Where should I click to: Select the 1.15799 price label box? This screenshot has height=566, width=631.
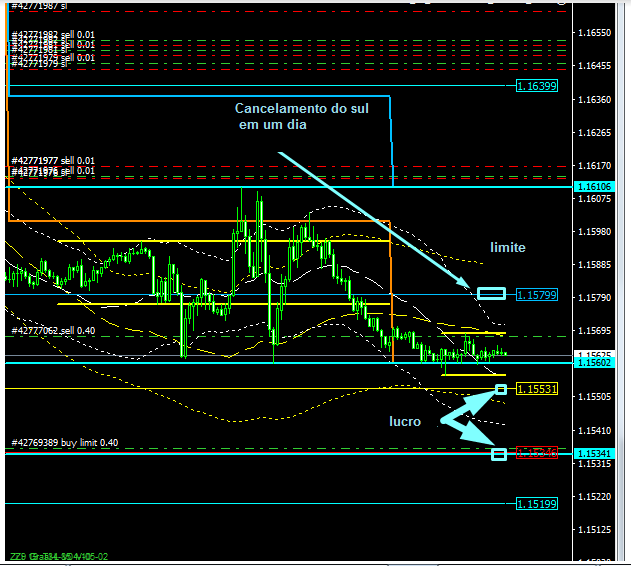point(536,295)
